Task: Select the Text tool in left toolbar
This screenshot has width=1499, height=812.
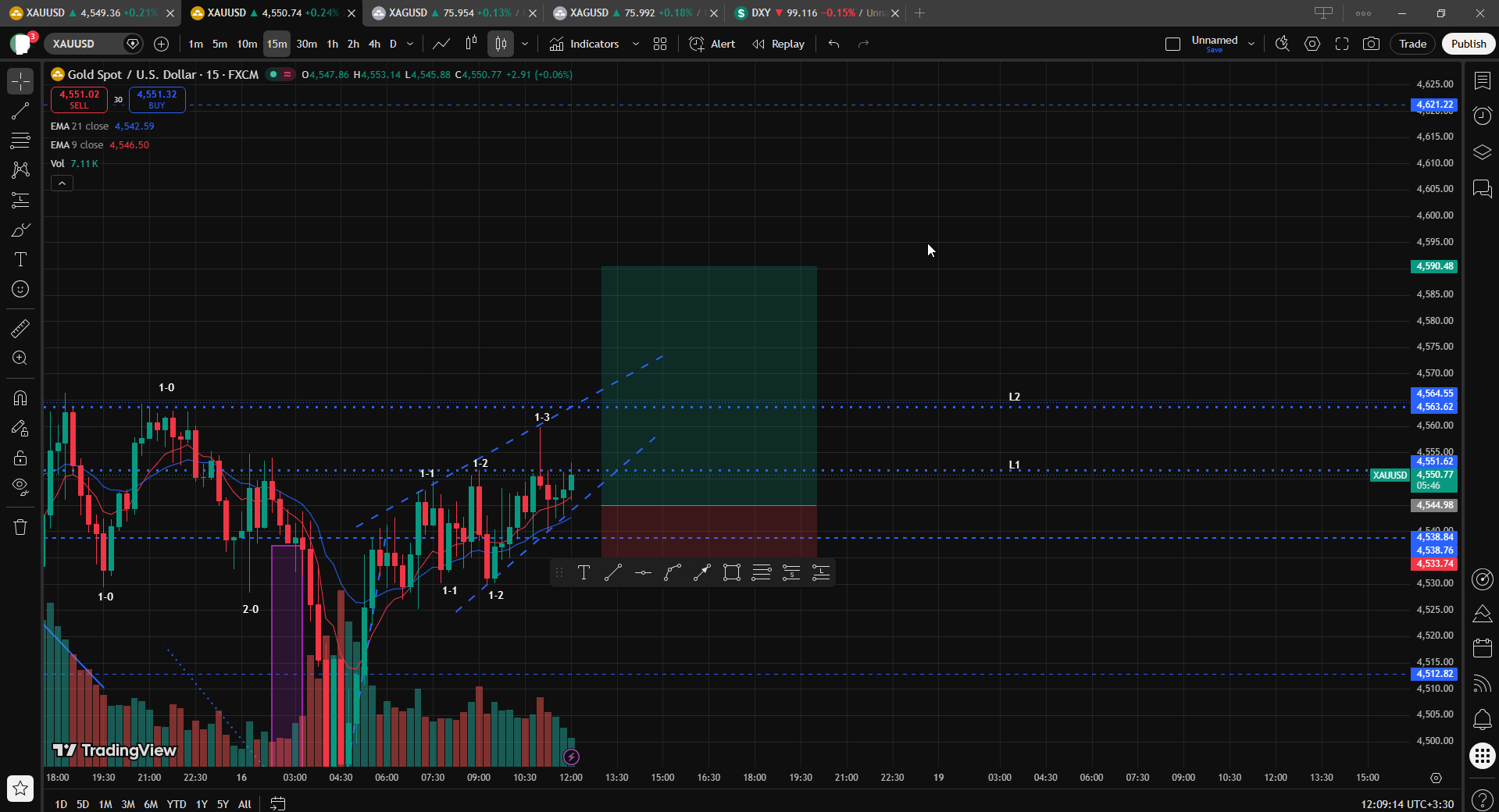Action: tap(20, 259)
